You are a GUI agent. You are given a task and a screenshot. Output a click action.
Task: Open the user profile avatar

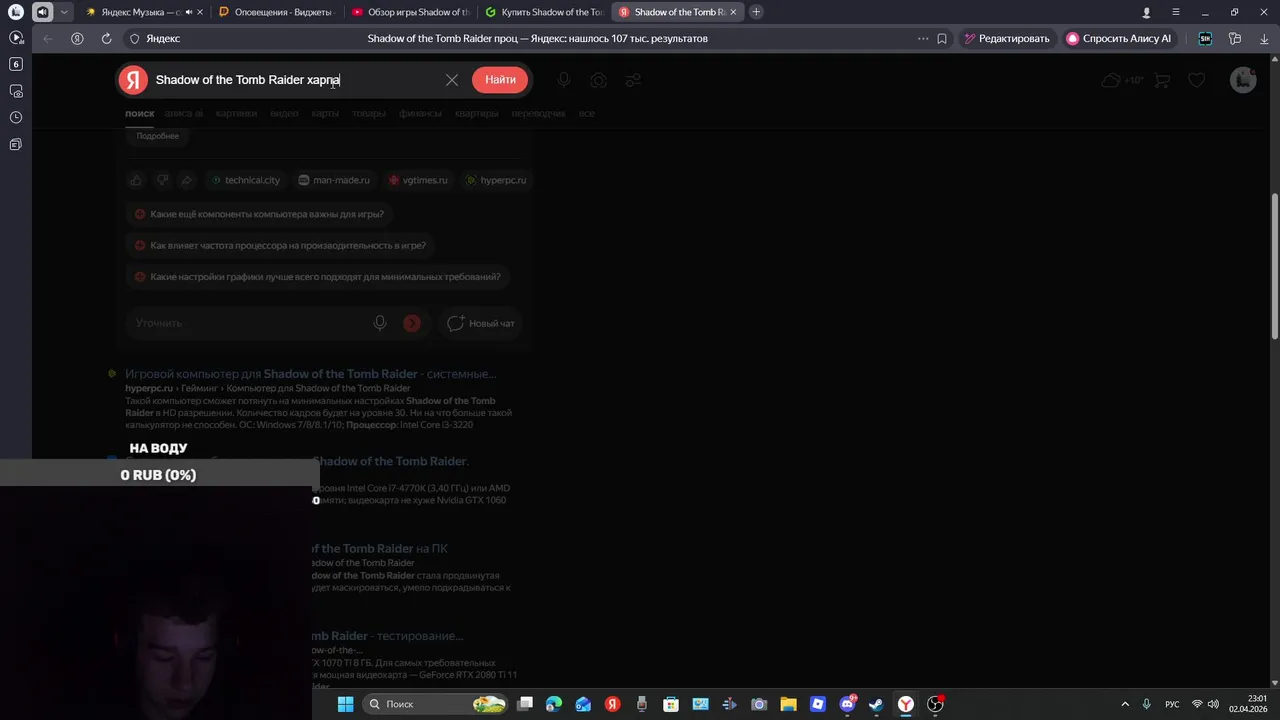[1243, 80]
